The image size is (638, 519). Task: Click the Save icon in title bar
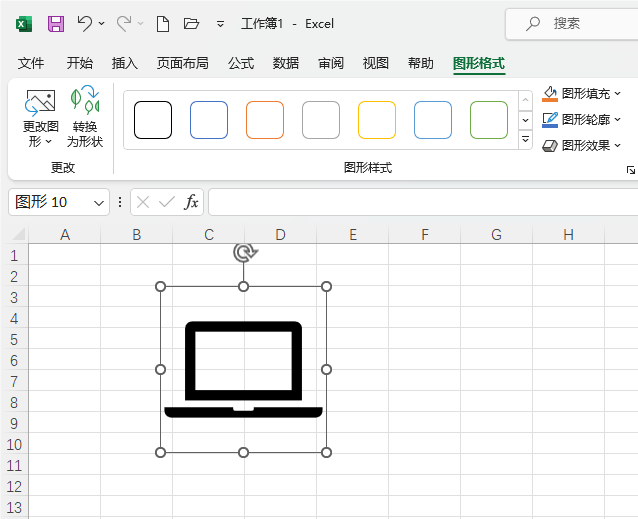click(x=56, y=23)
